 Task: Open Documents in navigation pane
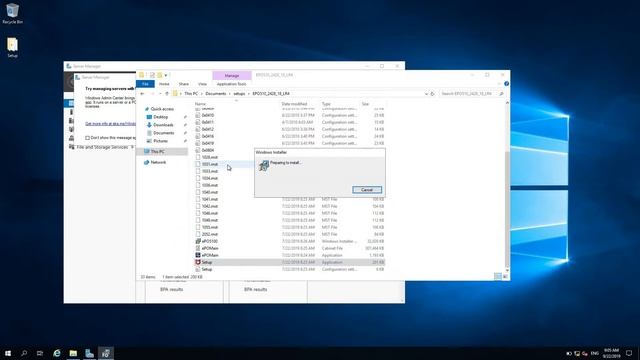point(163,133)
